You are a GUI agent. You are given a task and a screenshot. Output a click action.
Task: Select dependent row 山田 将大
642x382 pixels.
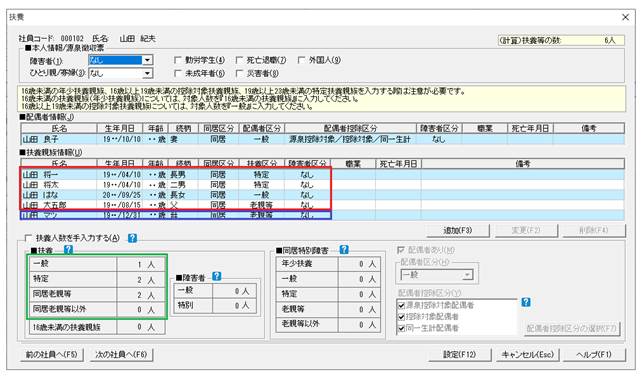[x=323, y=185]
